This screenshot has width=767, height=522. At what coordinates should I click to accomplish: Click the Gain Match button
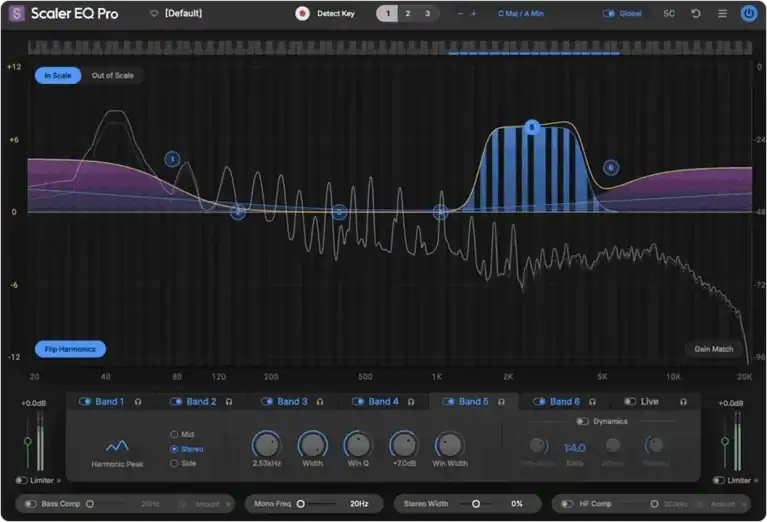coord(714,349)
